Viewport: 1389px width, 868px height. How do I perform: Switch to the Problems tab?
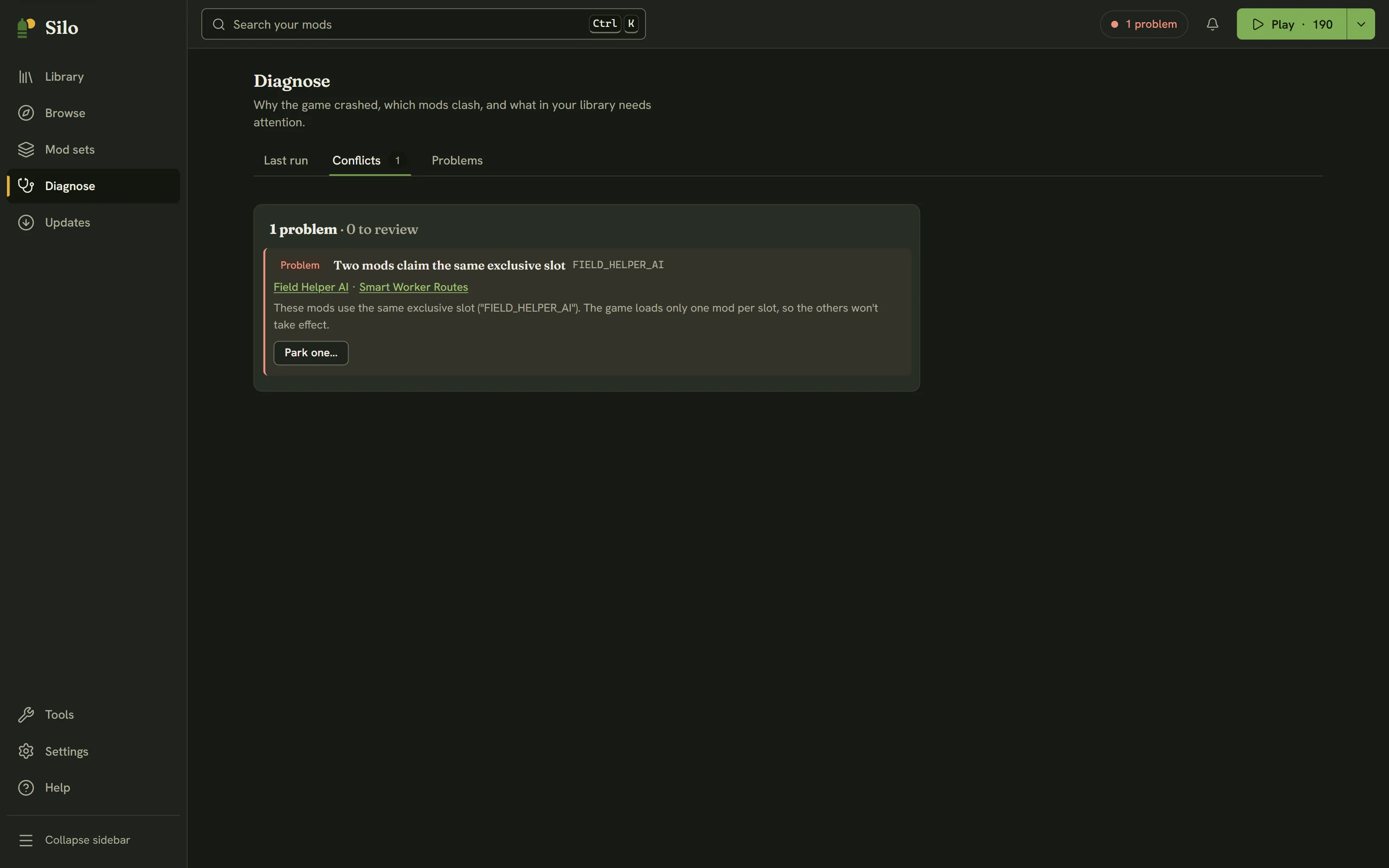457,161
